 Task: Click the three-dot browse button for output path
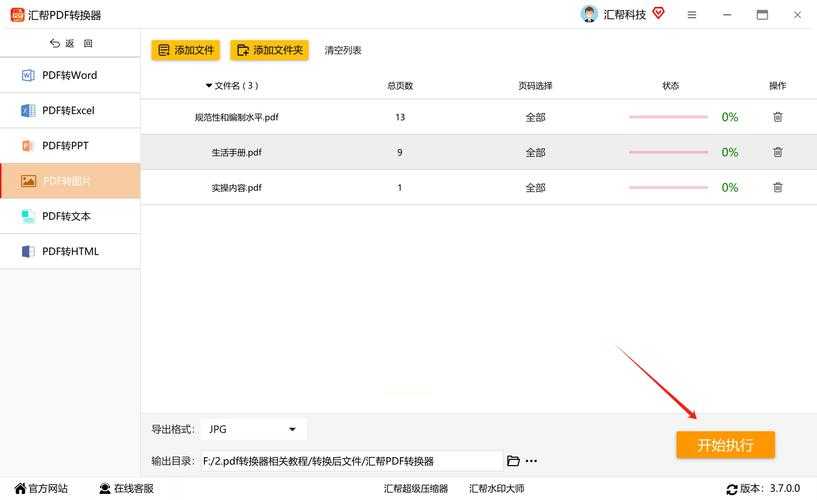coord(531,461)
